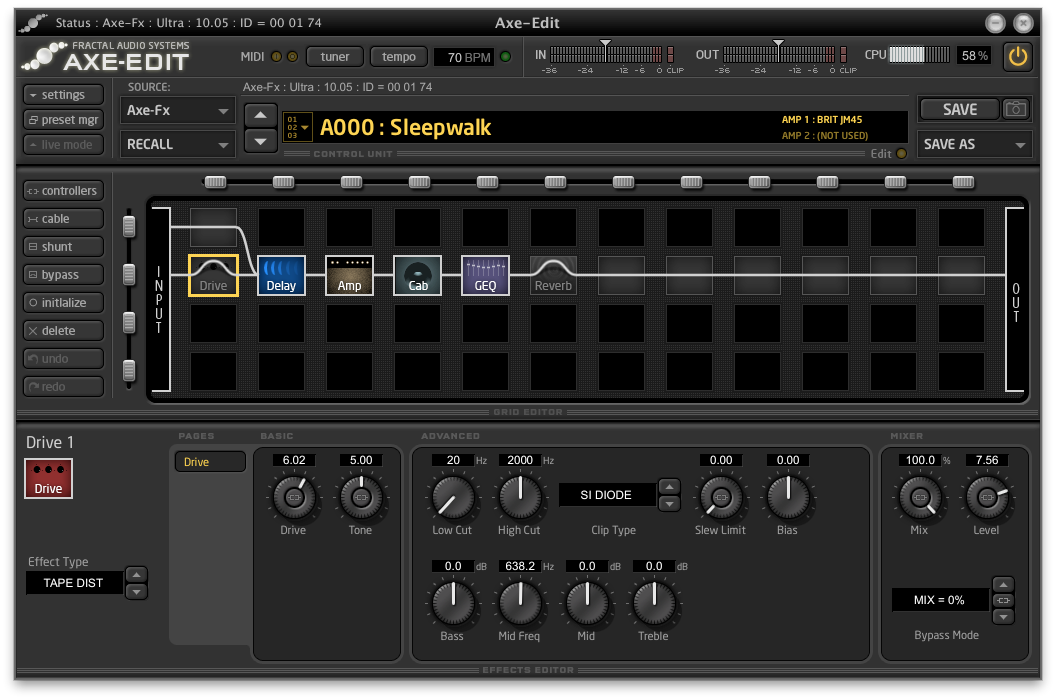The width and height of the screenshot is (1056, 700).
Task: Click the Mid Freq knob
Action: point(520,603)
